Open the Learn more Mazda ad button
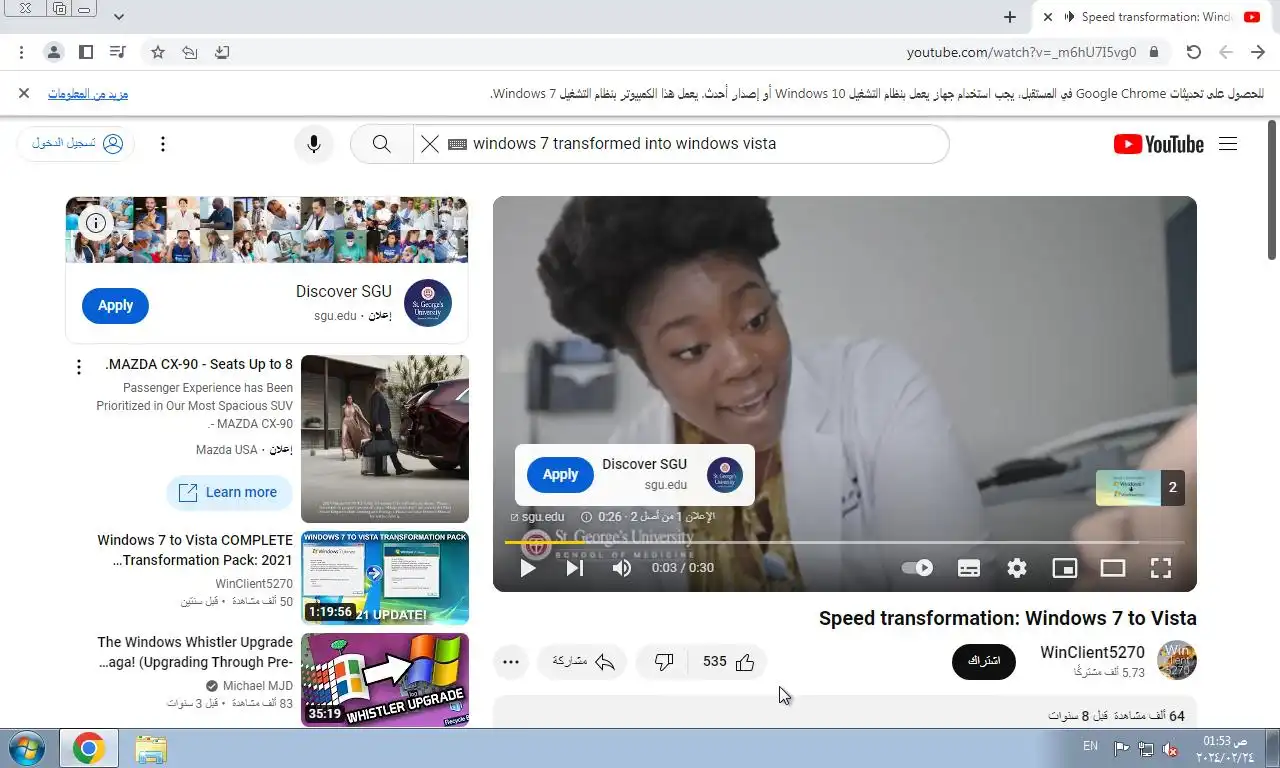1280x768 pixels. pyautogui.click(x=229, y=492)
